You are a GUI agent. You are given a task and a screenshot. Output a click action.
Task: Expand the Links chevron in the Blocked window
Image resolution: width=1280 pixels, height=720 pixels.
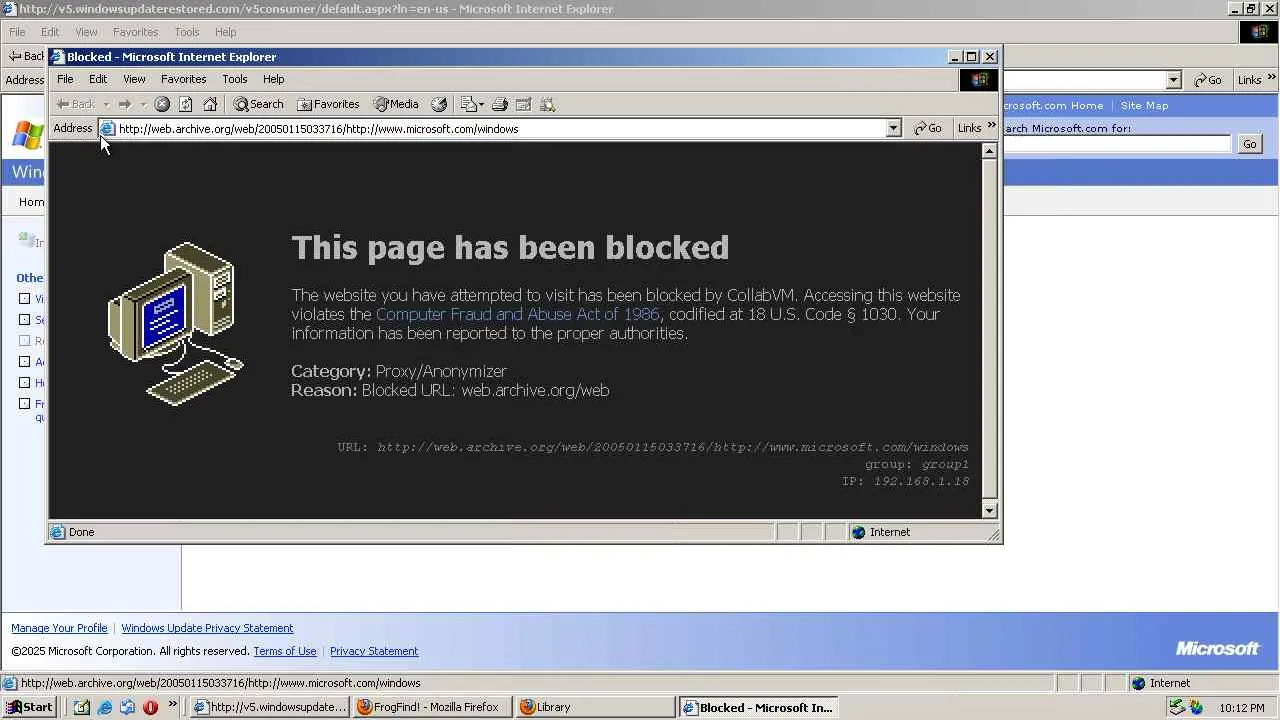[991, 126]
